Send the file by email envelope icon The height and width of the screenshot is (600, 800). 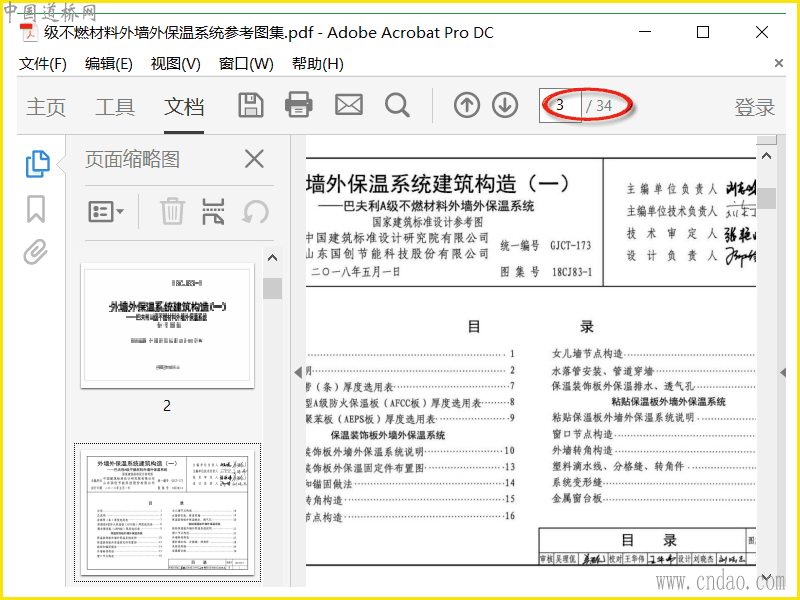pyautogui.click(x=349, y=105)
